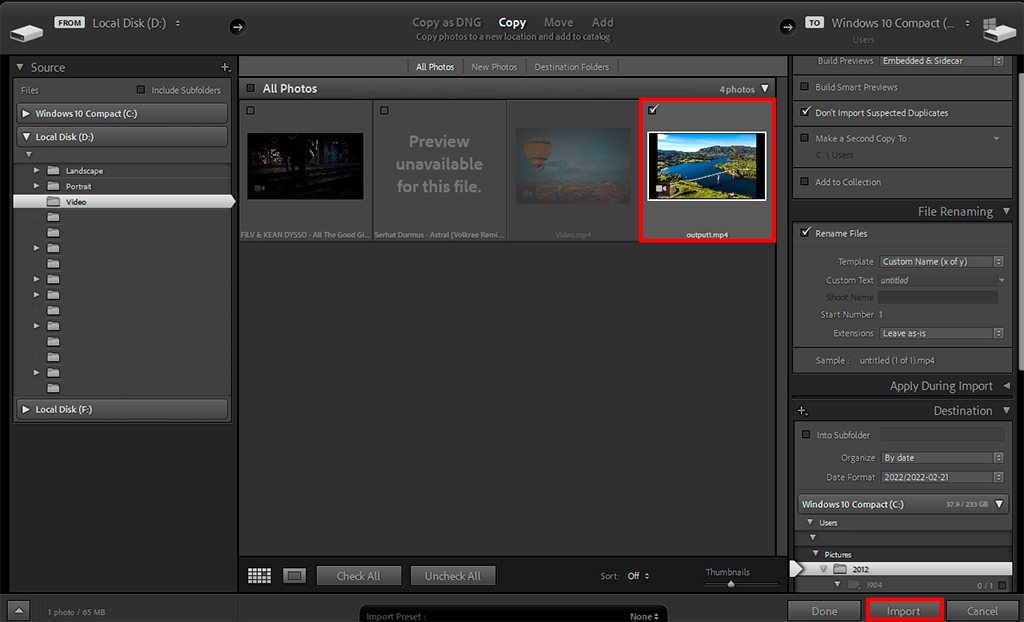1024x622 pixels.
Task: Select the outputt.mp4 thumbnail
Action: (707, 166)
